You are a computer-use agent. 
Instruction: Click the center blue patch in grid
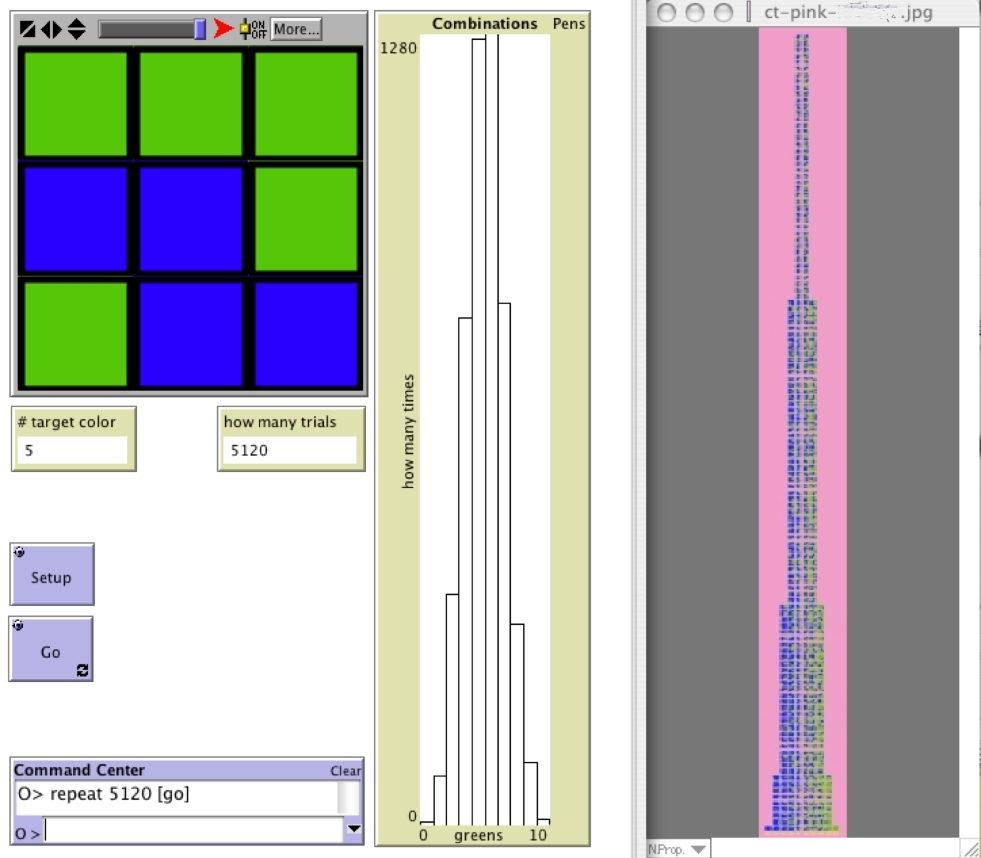[190, 219]
